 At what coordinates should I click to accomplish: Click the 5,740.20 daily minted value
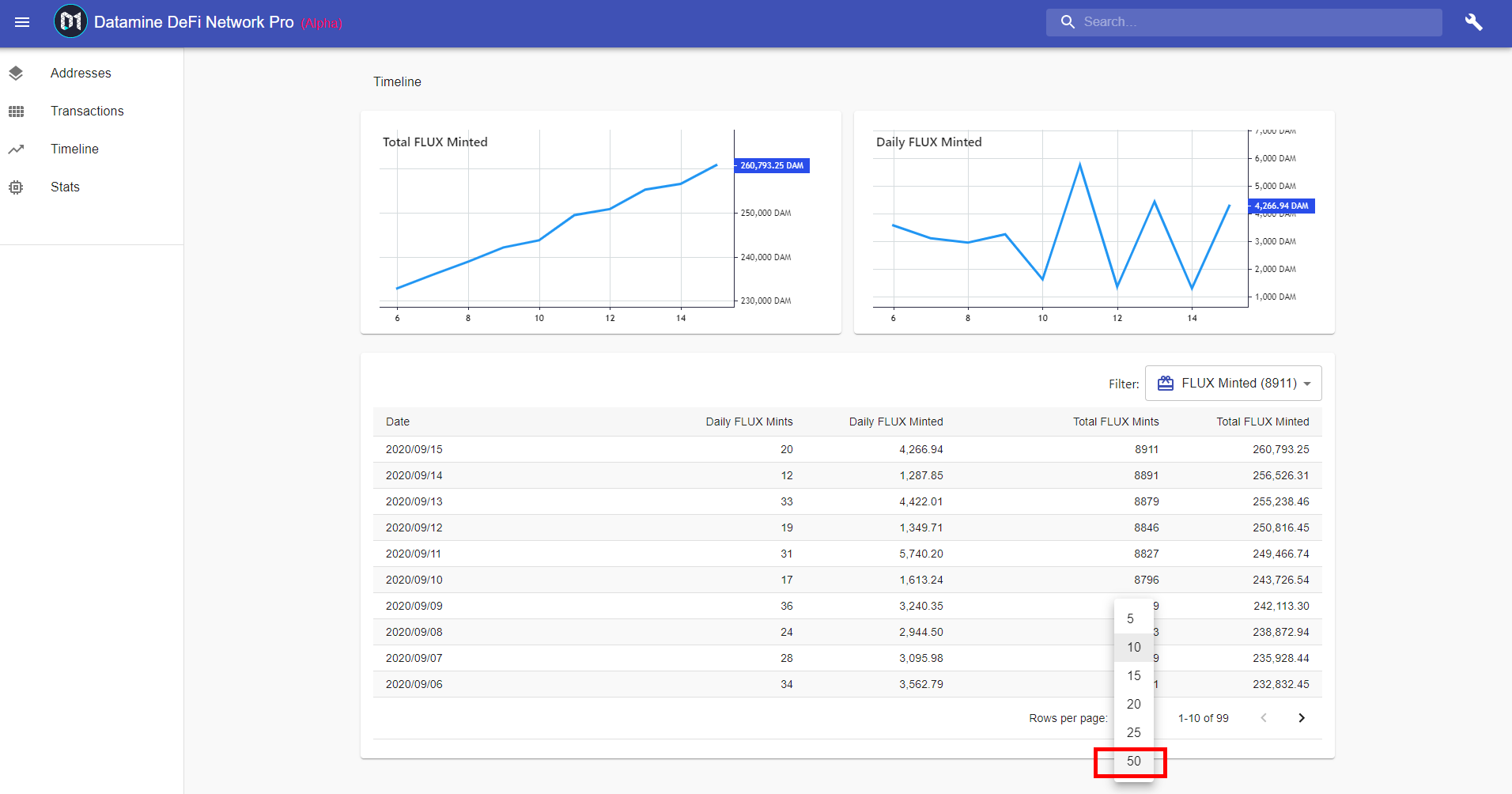coord(921,554)
